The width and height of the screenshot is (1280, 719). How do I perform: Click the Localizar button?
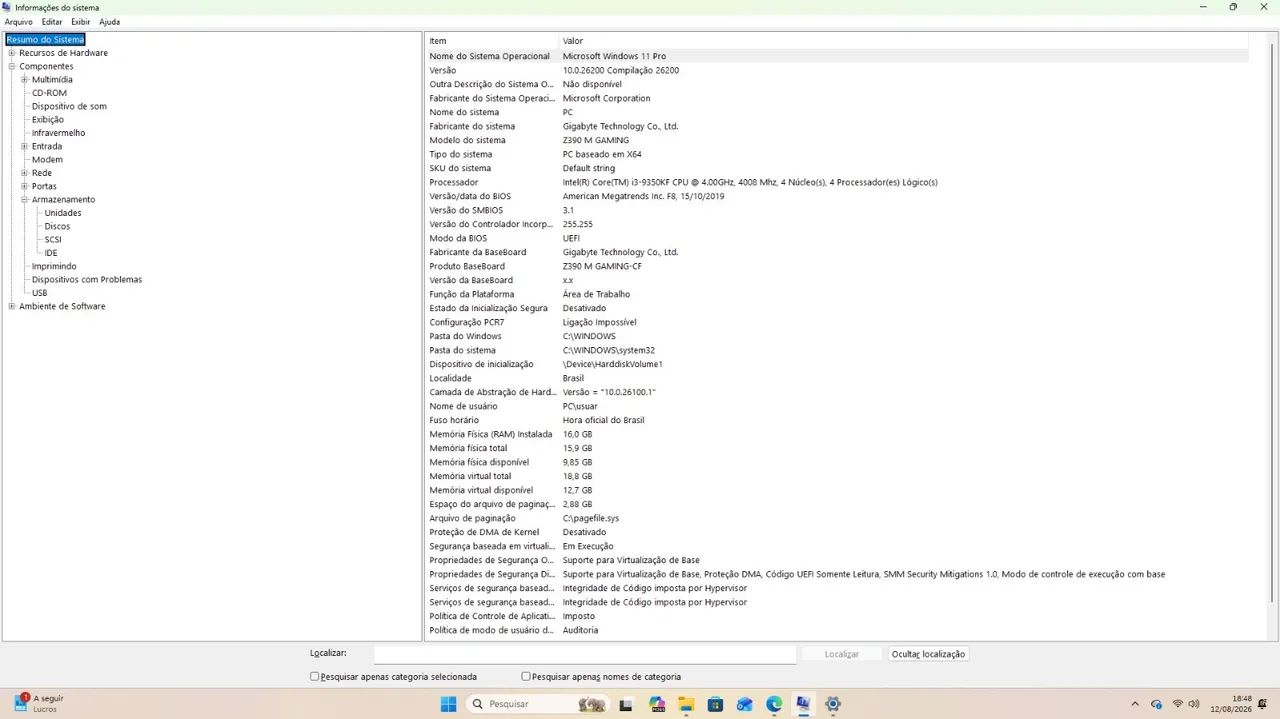841,654
